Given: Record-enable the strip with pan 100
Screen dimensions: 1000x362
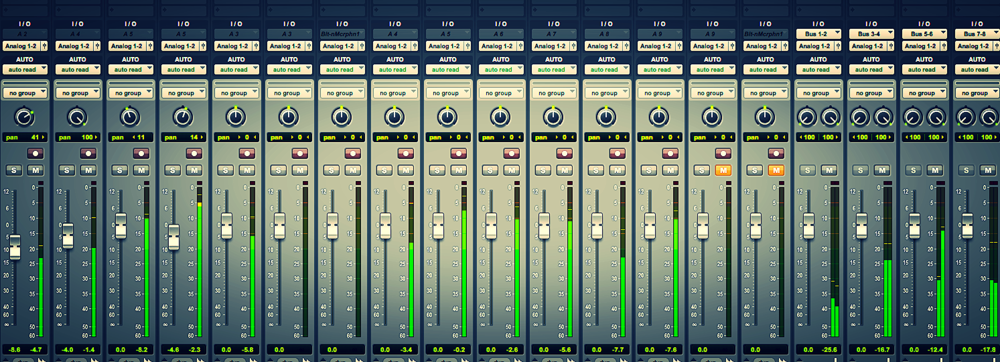Looking at the screenshot, I should [88, 154].
